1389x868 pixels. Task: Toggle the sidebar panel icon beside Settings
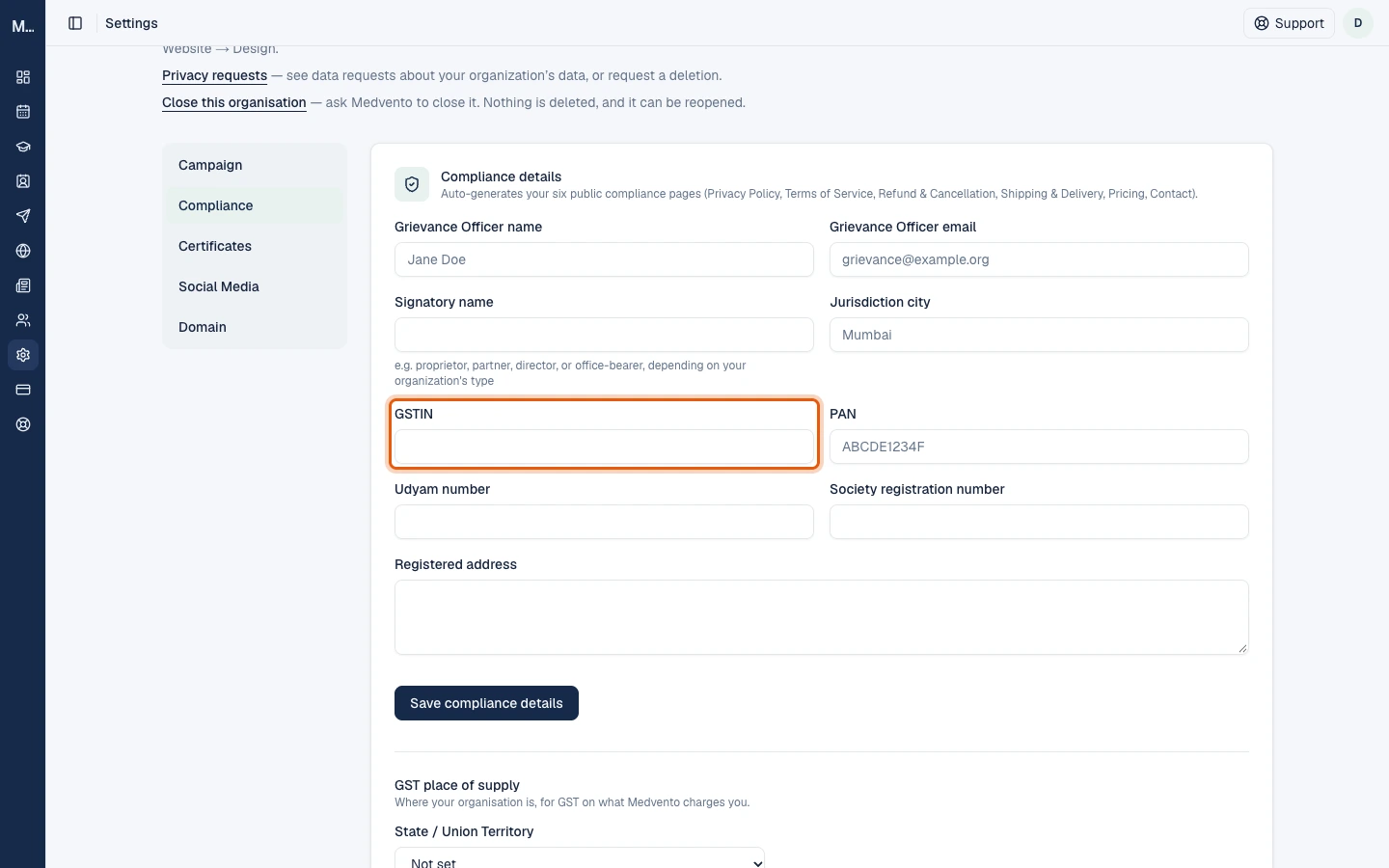[x=75, y=23]
